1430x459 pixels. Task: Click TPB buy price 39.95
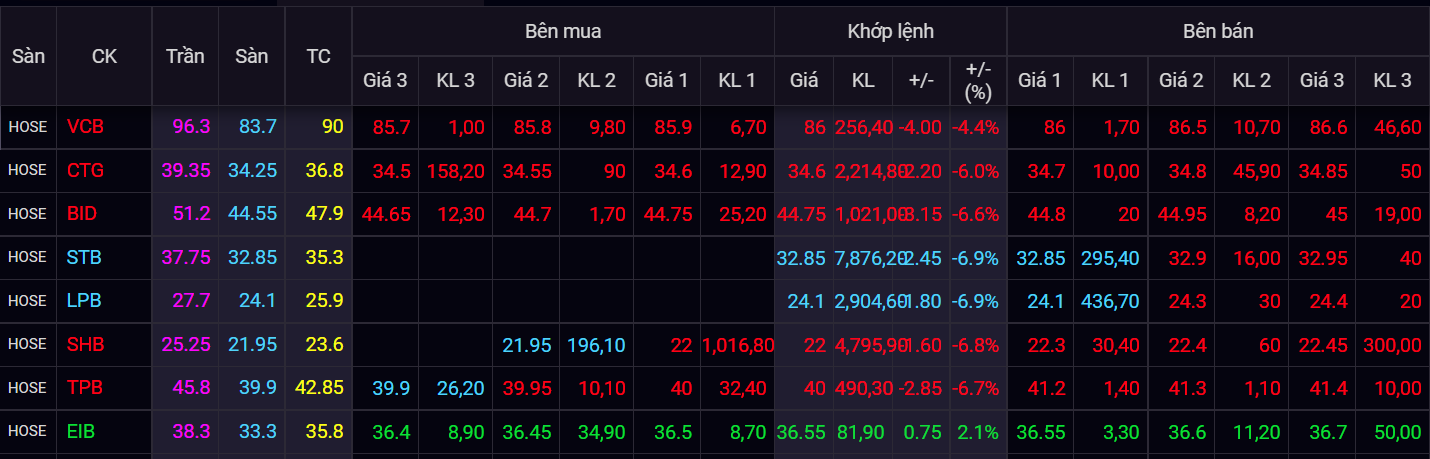[x=525, y=388]
